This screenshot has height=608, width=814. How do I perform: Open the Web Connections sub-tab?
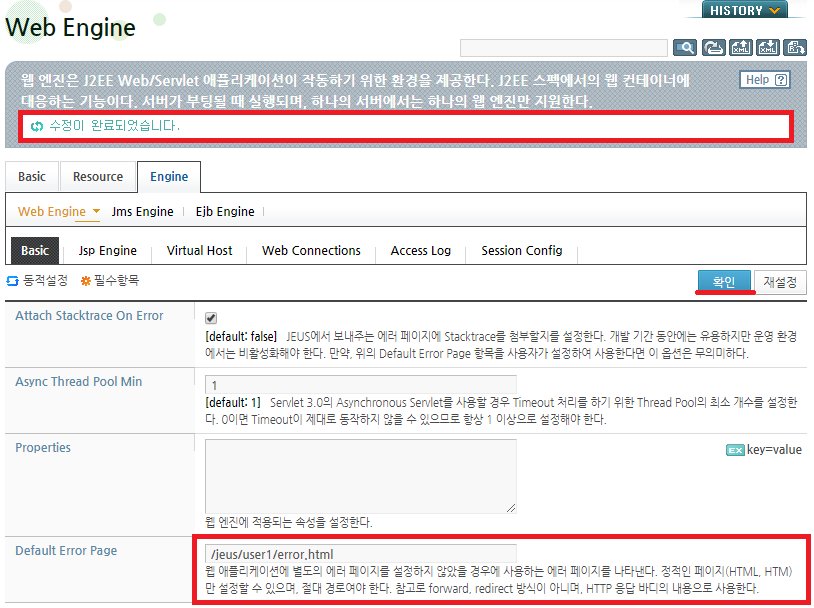(311, 251)
